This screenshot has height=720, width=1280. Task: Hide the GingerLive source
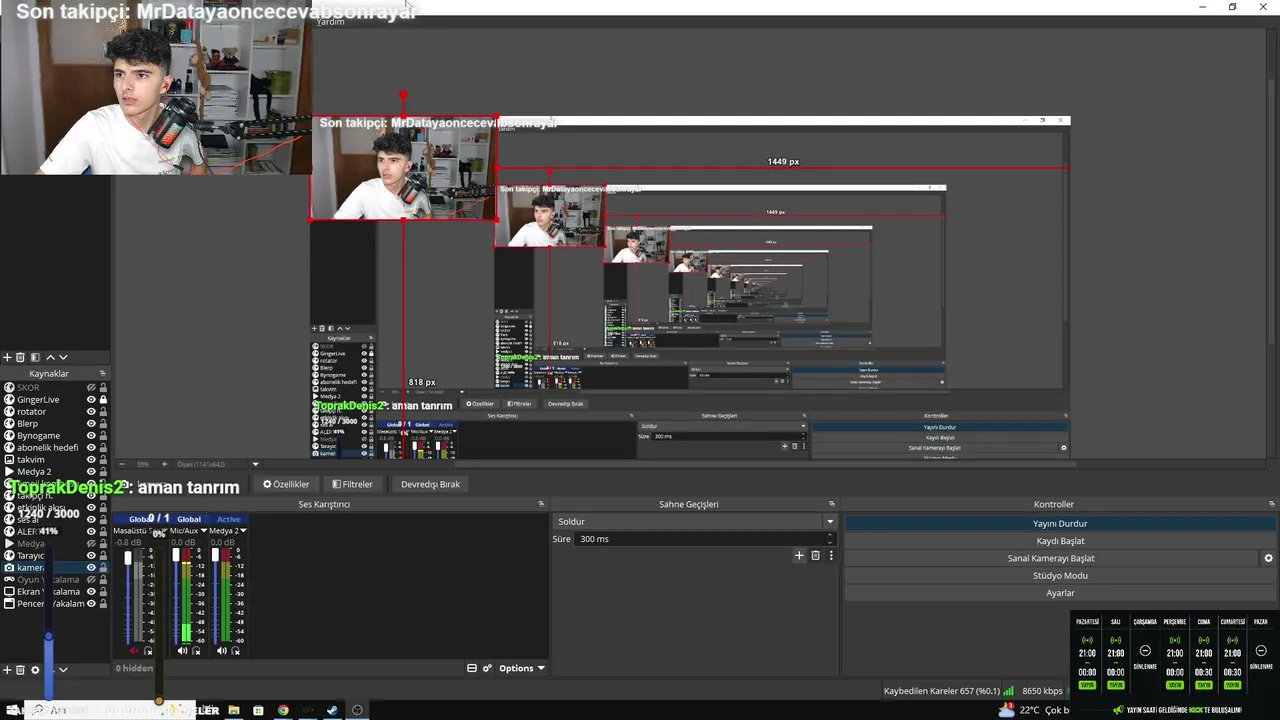tap(91, 400)
